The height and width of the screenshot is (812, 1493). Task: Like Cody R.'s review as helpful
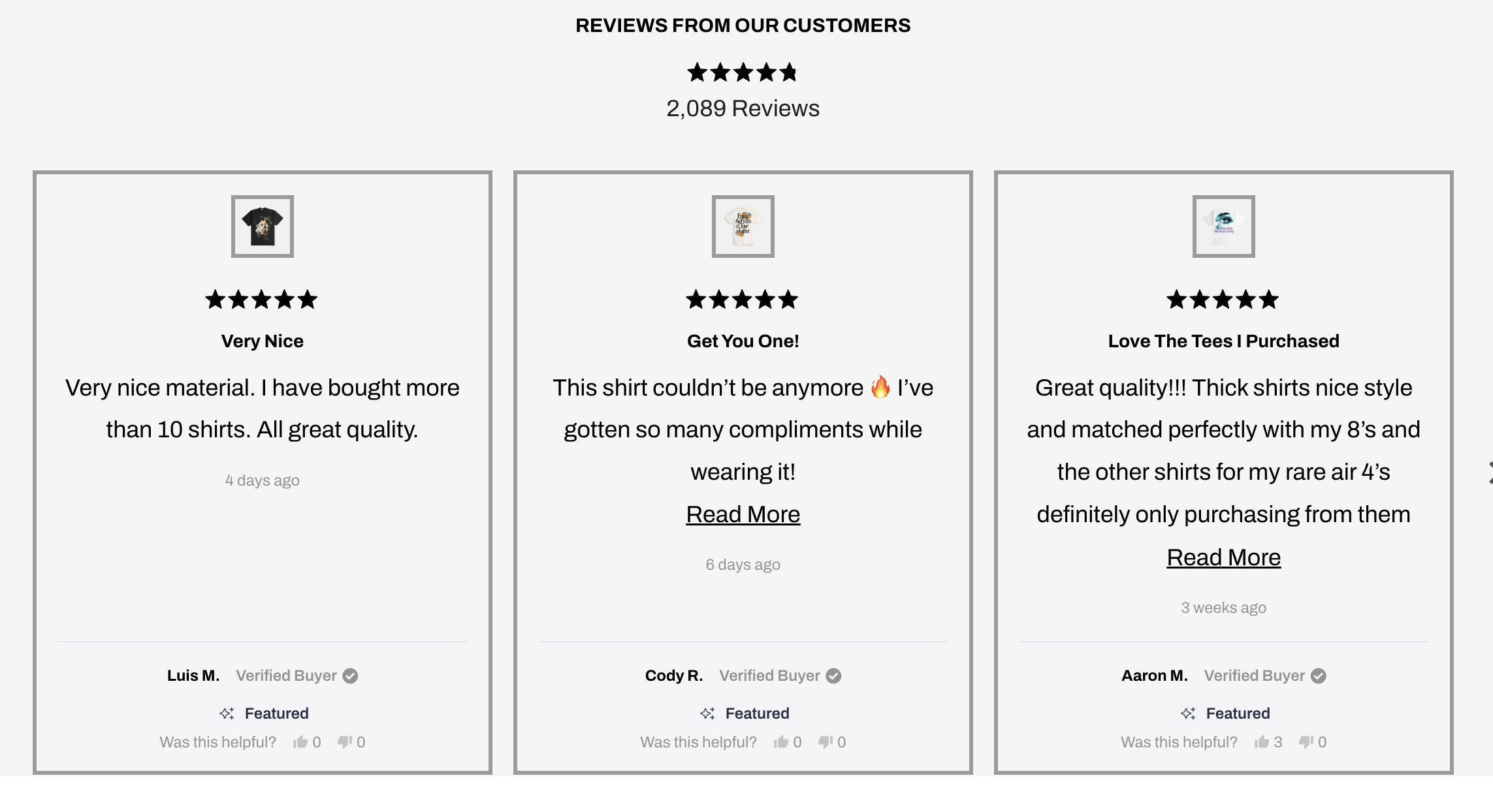(781, 742)
